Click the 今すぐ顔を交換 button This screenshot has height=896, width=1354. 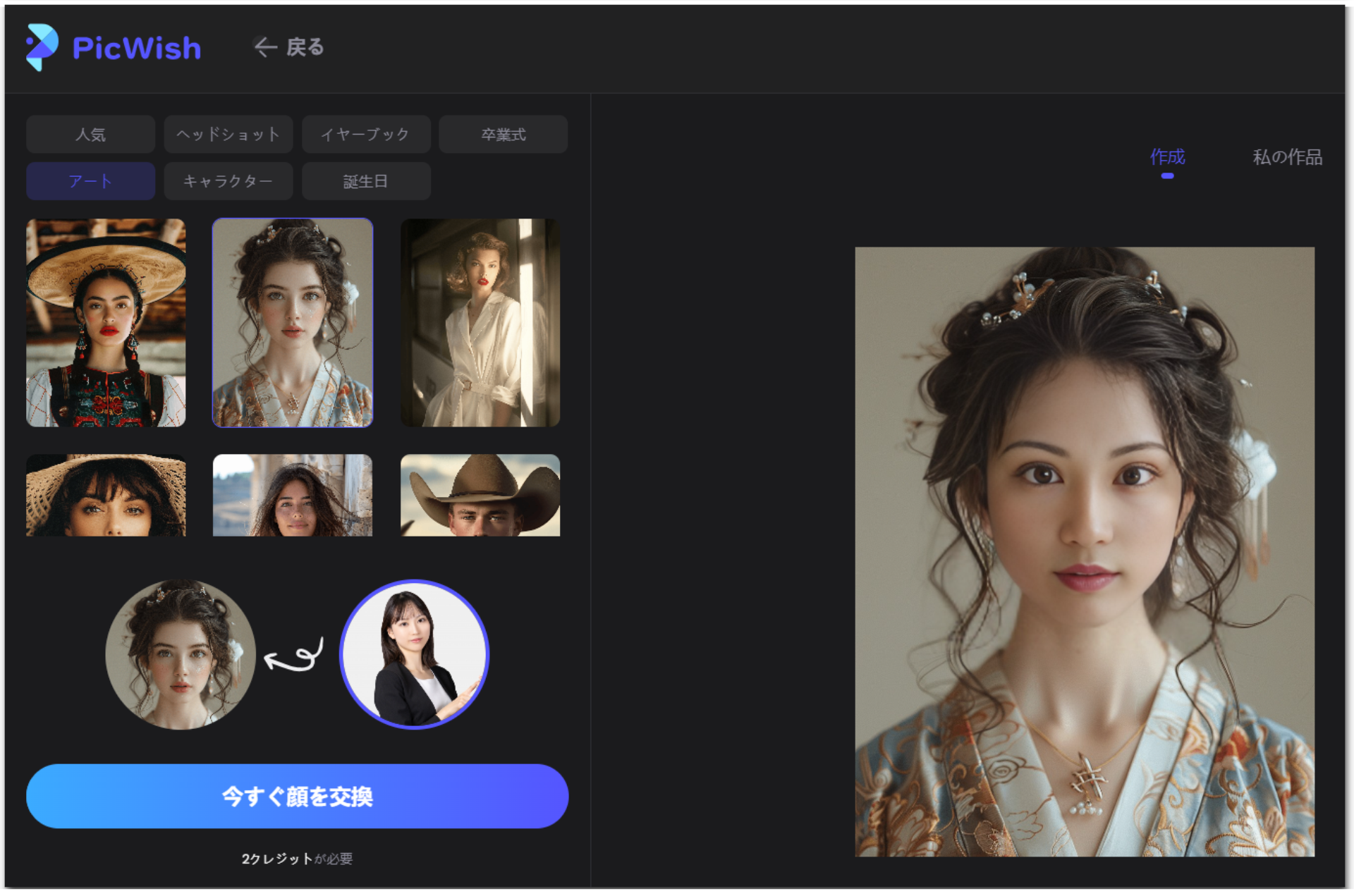pyautogui.click(x=297, y=796)
